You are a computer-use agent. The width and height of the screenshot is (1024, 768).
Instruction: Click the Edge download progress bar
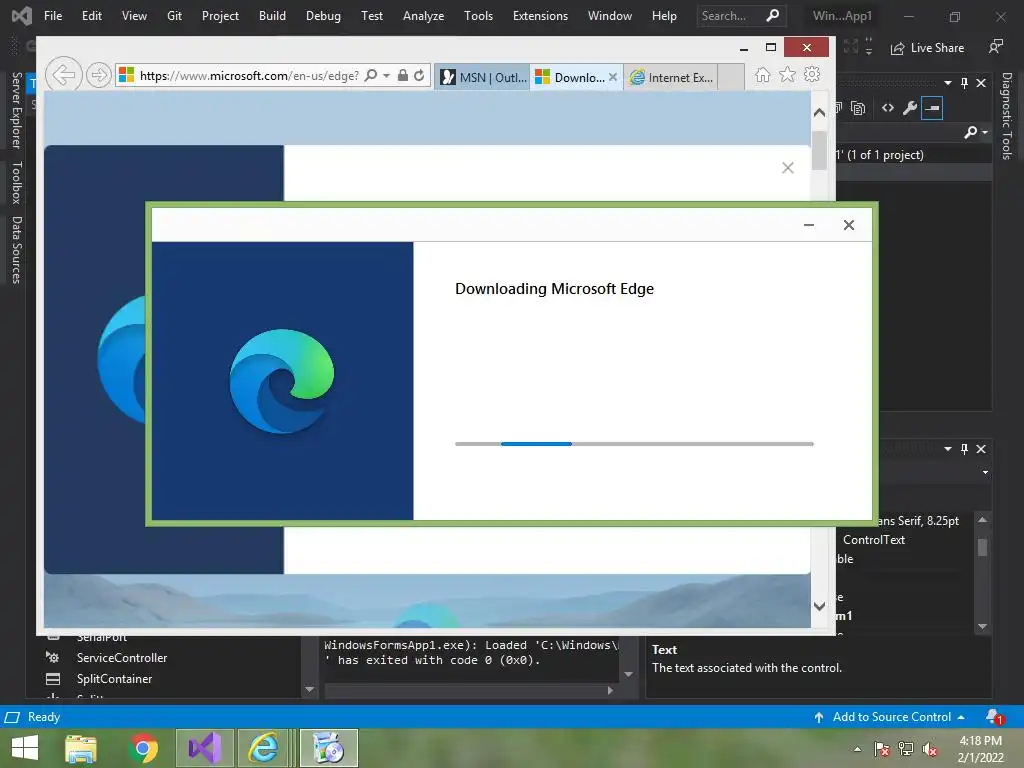coord(634,444)
